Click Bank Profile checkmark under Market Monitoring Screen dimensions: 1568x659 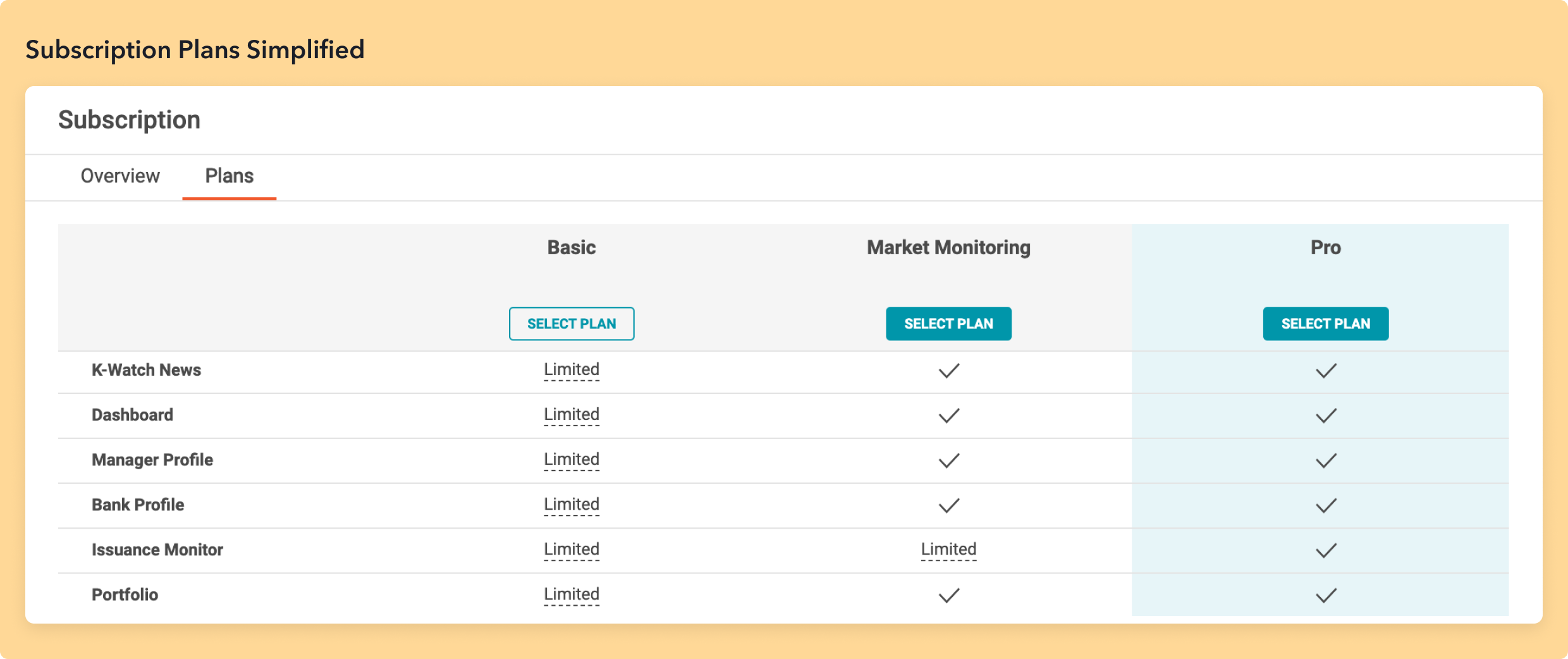click(x=948, y=505)
